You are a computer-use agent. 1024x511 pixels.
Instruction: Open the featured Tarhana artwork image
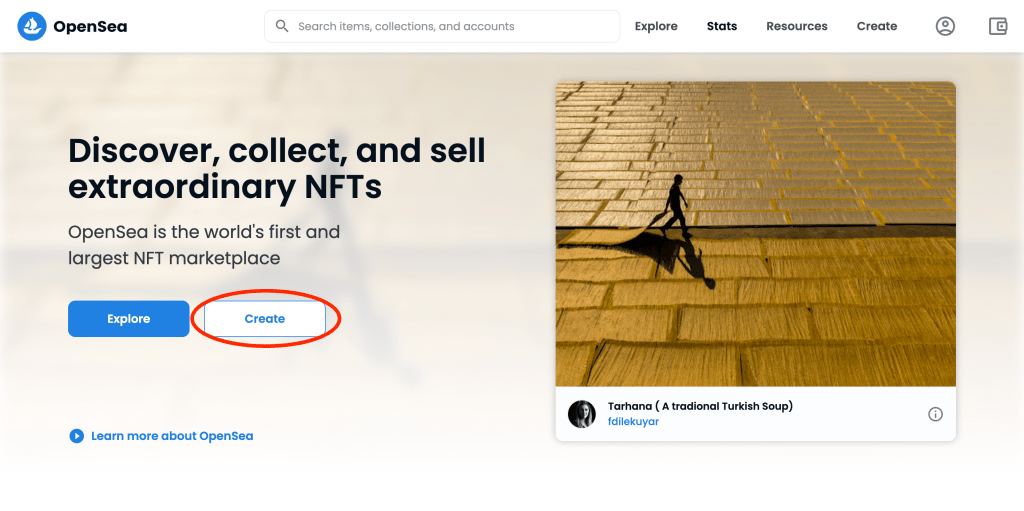[755, 234]
